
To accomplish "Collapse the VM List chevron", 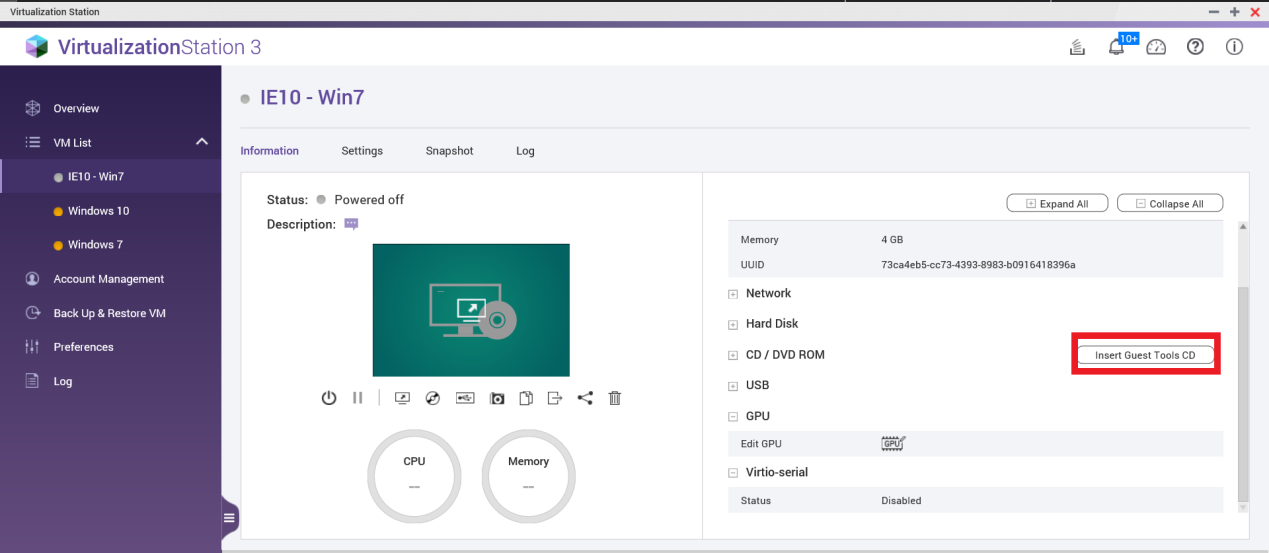I will [201, 142].
